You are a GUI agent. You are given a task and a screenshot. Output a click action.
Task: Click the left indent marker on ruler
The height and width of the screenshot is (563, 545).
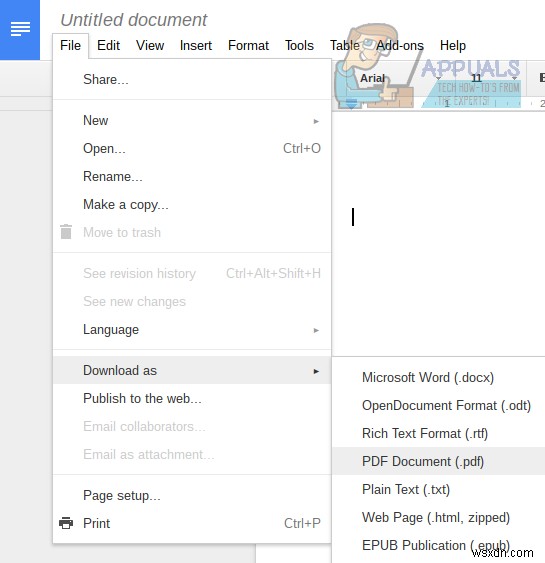351,104
